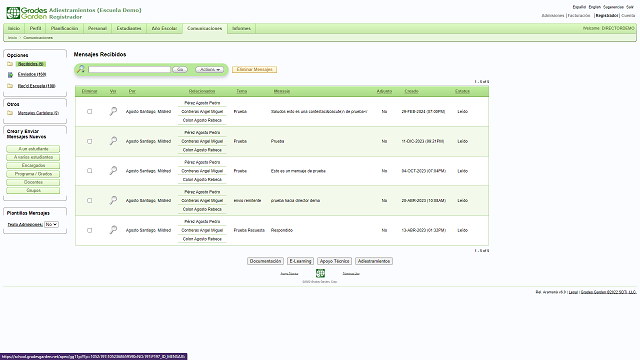
Task: Check the 04-OCT-2023 message delete checkbox
Action: tap(89, 171)
